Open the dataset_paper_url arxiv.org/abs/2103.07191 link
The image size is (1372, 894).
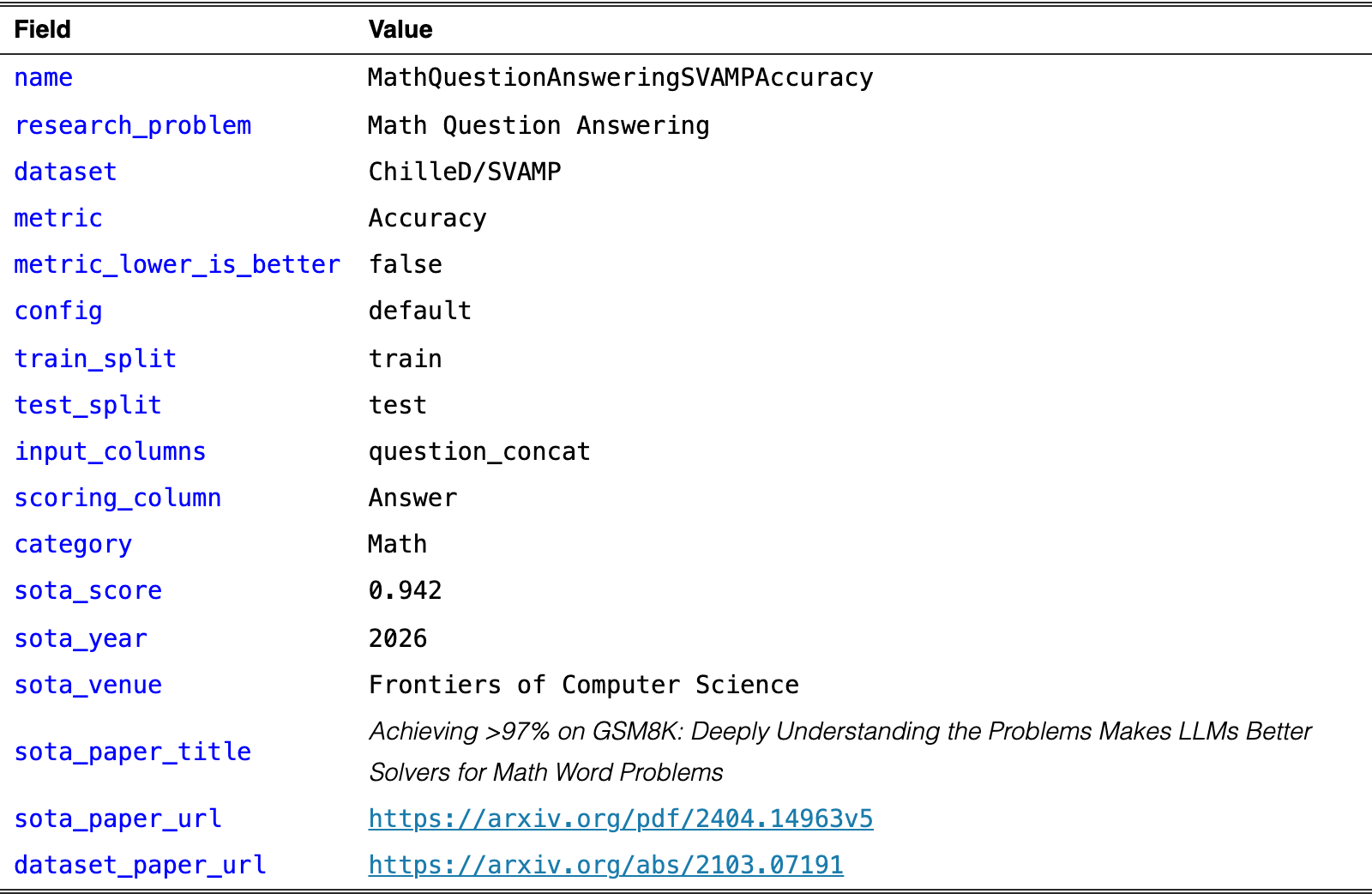606,865
